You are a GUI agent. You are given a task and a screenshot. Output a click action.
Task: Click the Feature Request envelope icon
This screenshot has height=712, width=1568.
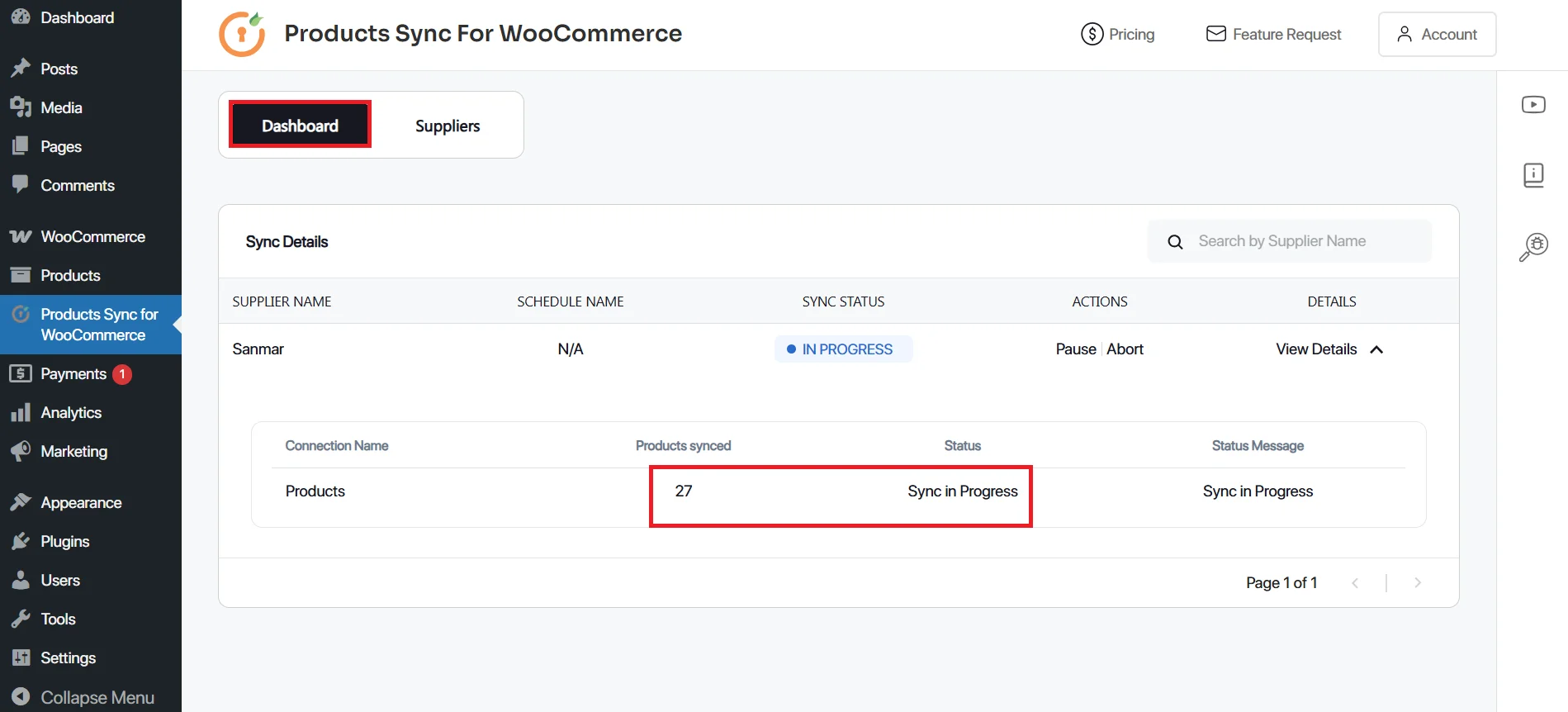(x=1215, y=33)
